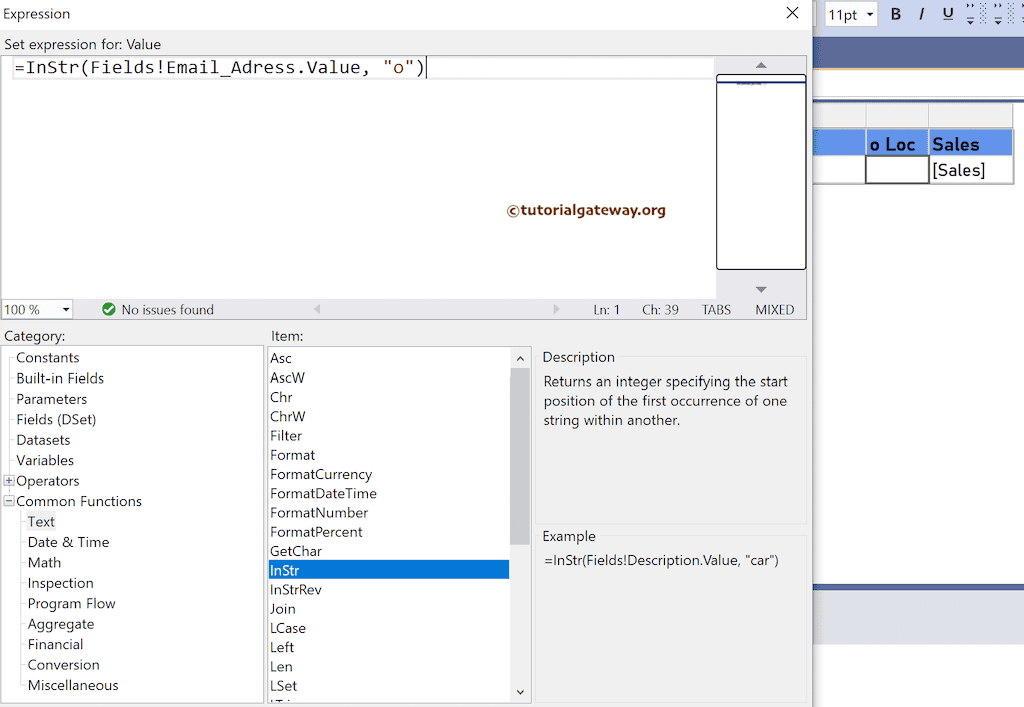1024x707 pixels.
Task: Toggle bold formatting
Action: 896,14
